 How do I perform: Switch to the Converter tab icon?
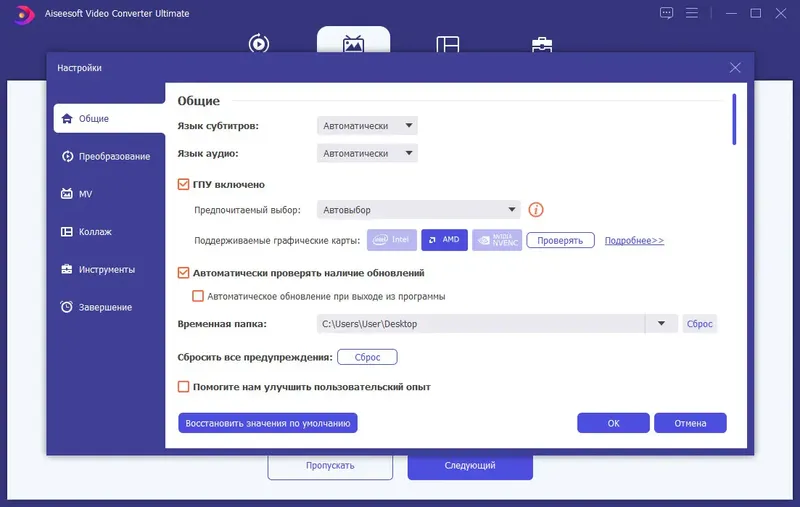(259, 43)
